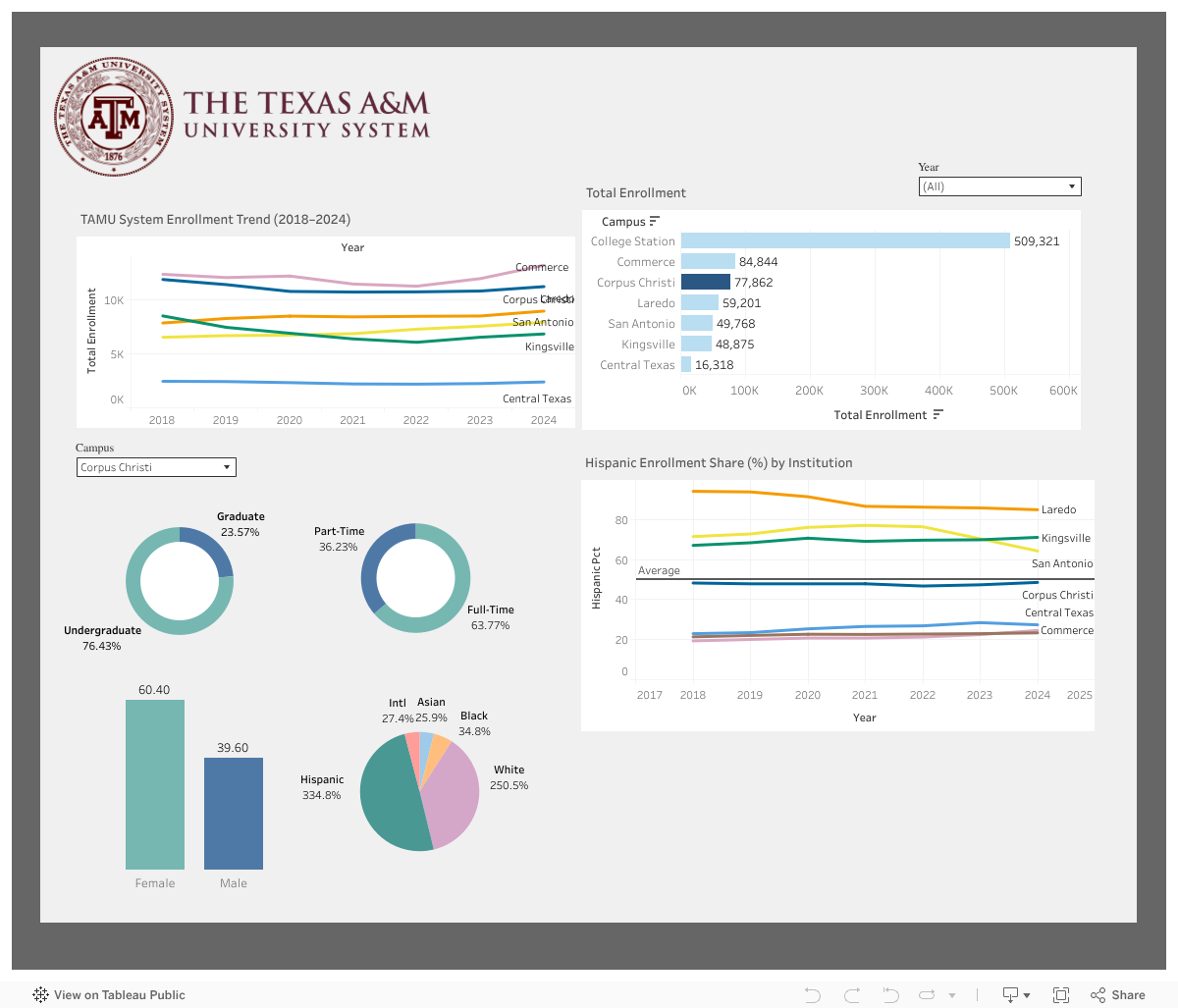Click the sort icon beside Total Enrollment axis

pyautogui.click(x=938, y=414)
